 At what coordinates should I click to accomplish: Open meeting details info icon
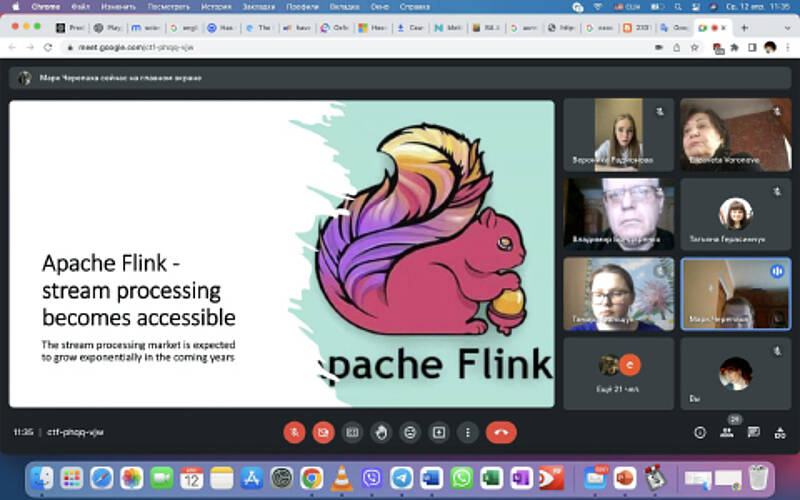[700, 433]
